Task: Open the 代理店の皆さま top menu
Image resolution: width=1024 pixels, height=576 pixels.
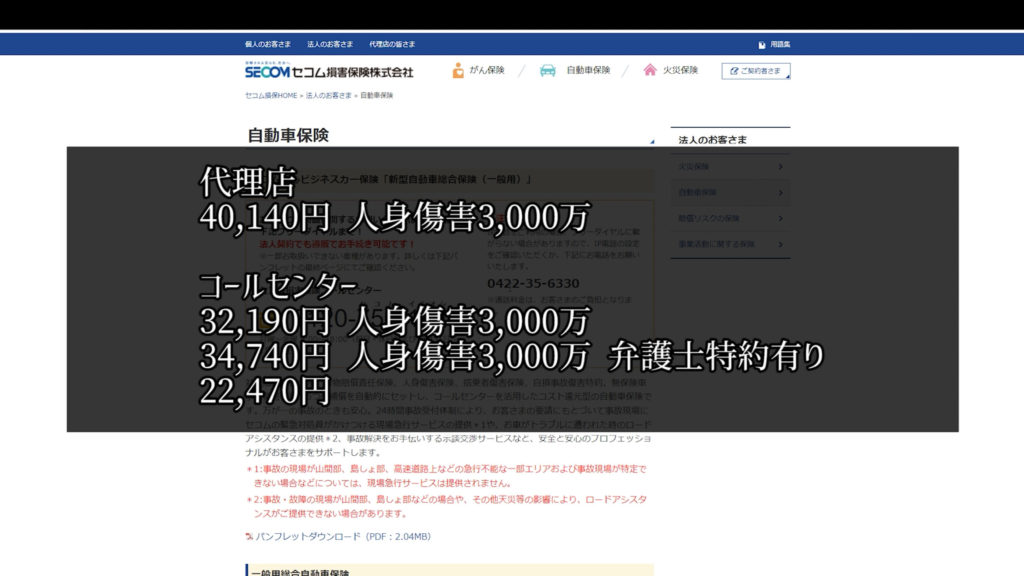Action: point(392,45)
